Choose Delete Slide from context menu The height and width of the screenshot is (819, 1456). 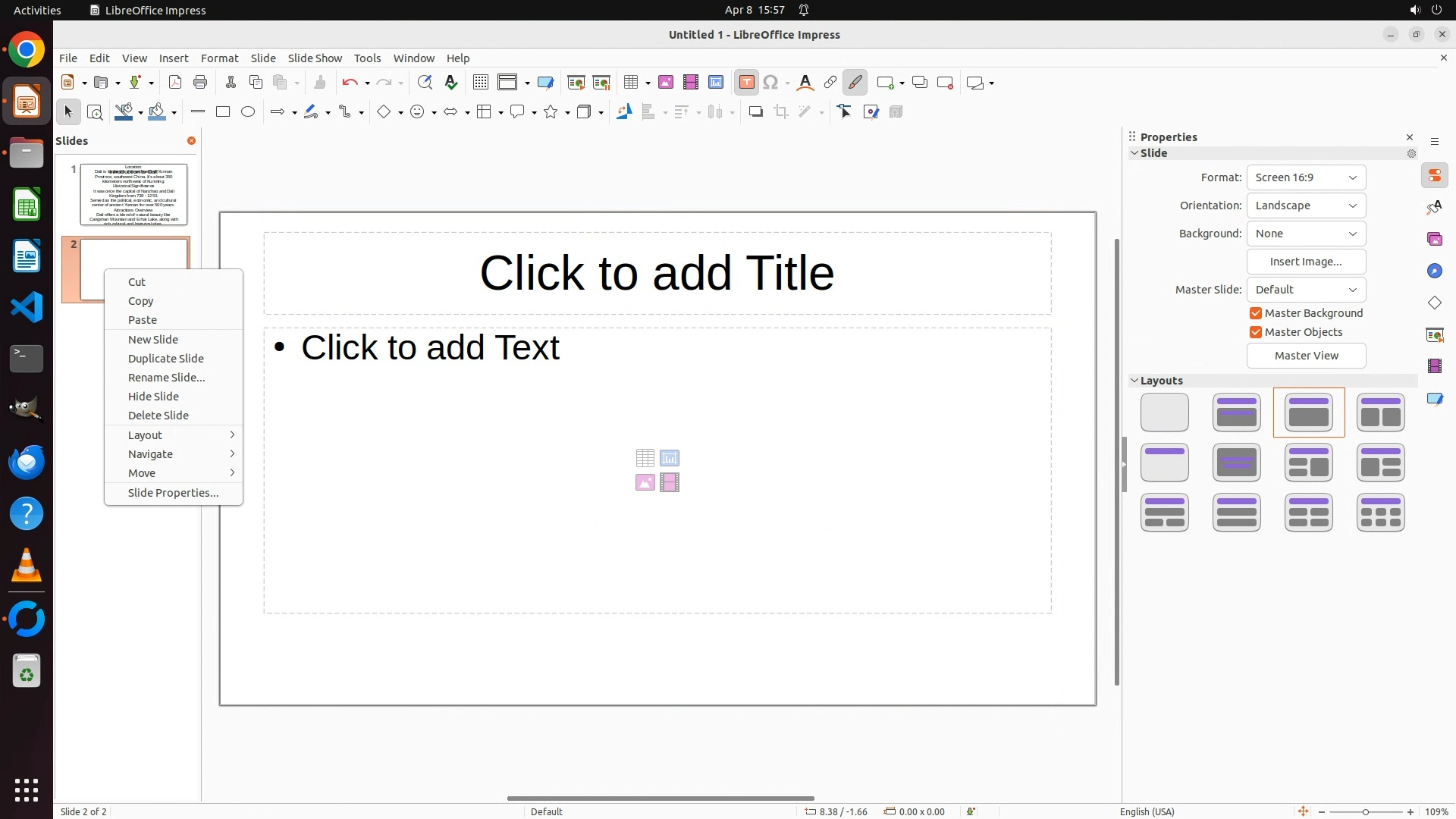pyautogui.click(x=158, y=416)
